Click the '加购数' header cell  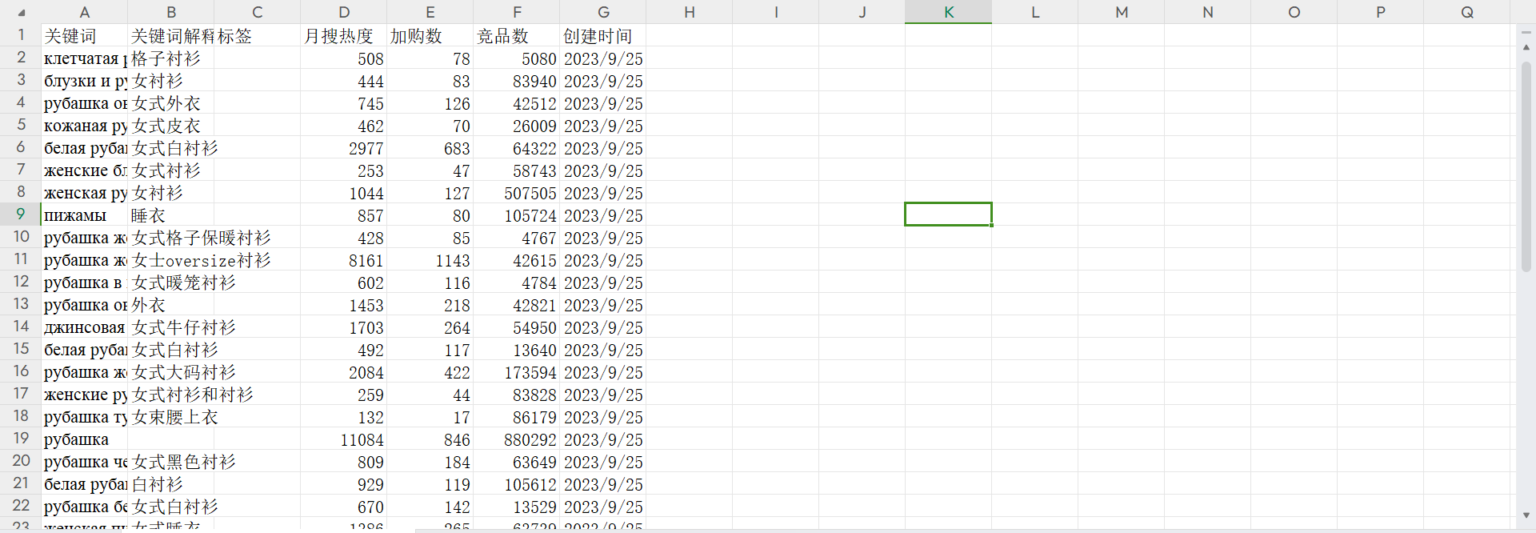tap(429, 35)
